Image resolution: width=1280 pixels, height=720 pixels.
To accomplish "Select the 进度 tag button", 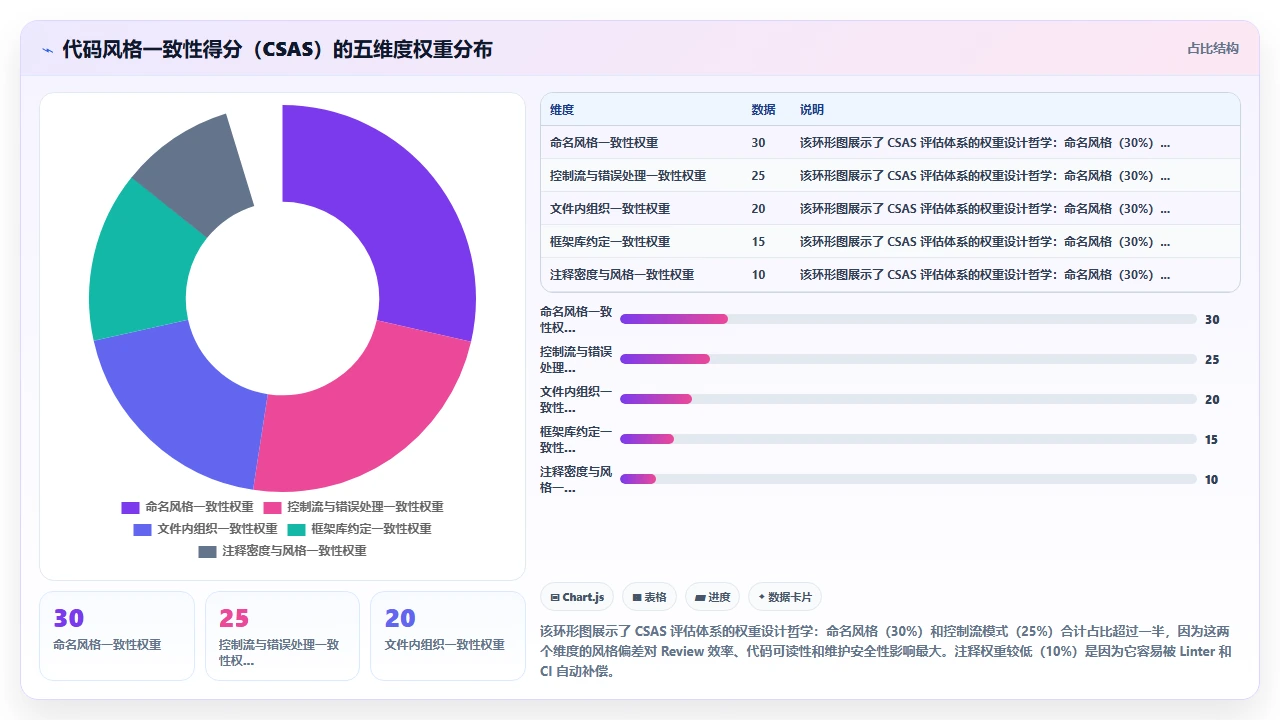I will [713, 597].
